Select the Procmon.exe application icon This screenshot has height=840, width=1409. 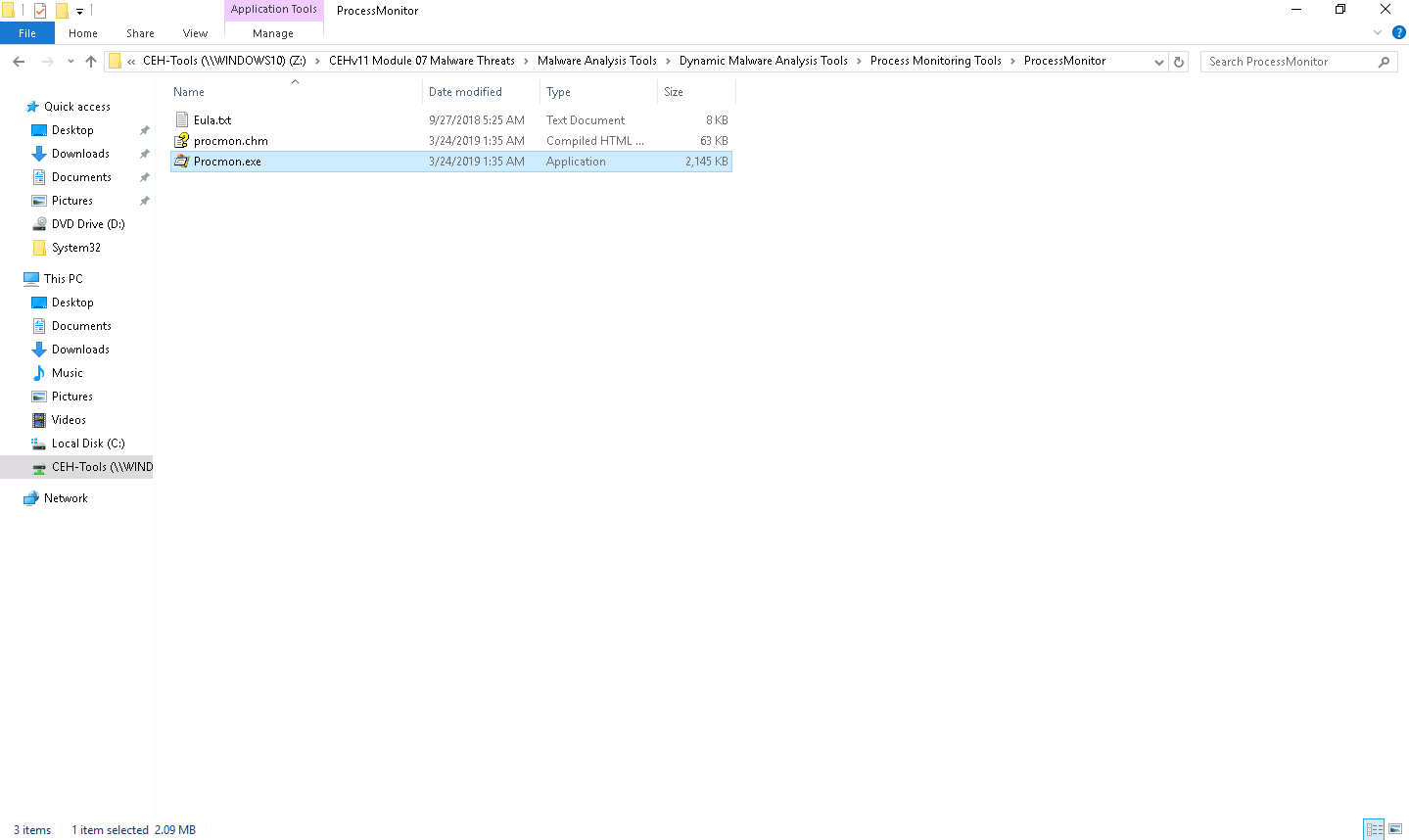pos(181,161)
